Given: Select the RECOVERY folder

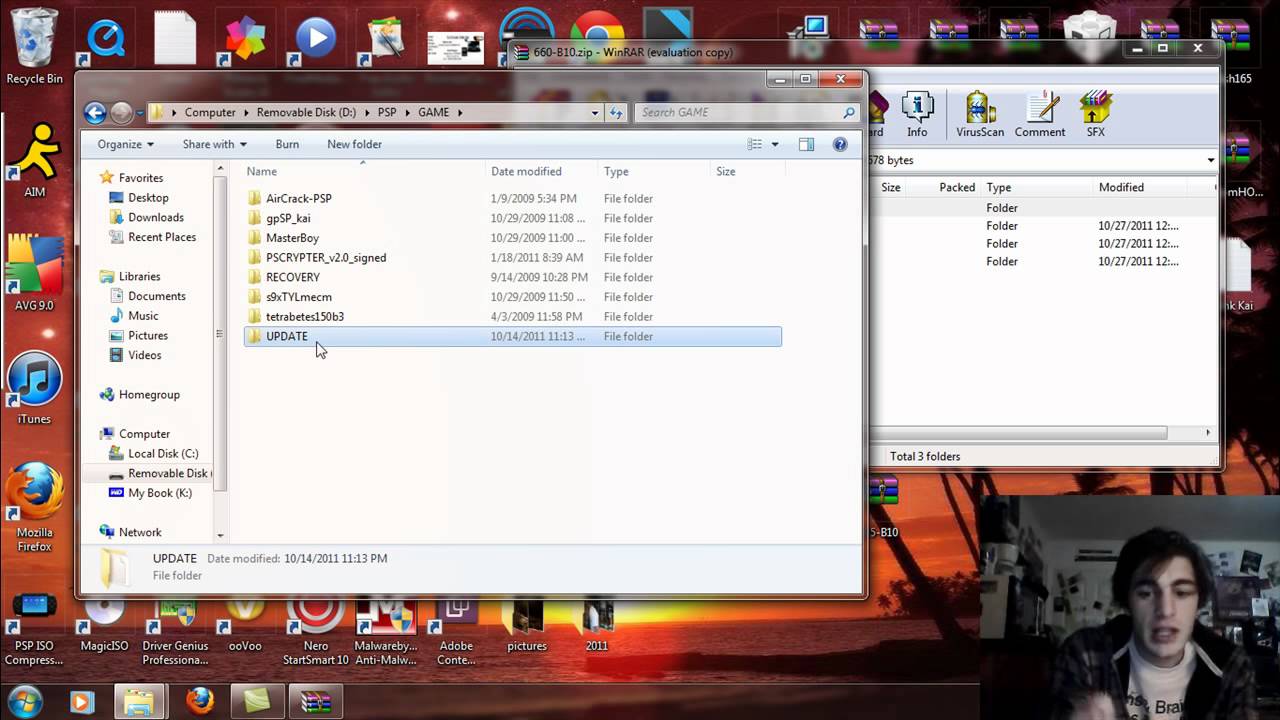Looking at the screenshot, I should pyautogui.click(x=293, y=277).
